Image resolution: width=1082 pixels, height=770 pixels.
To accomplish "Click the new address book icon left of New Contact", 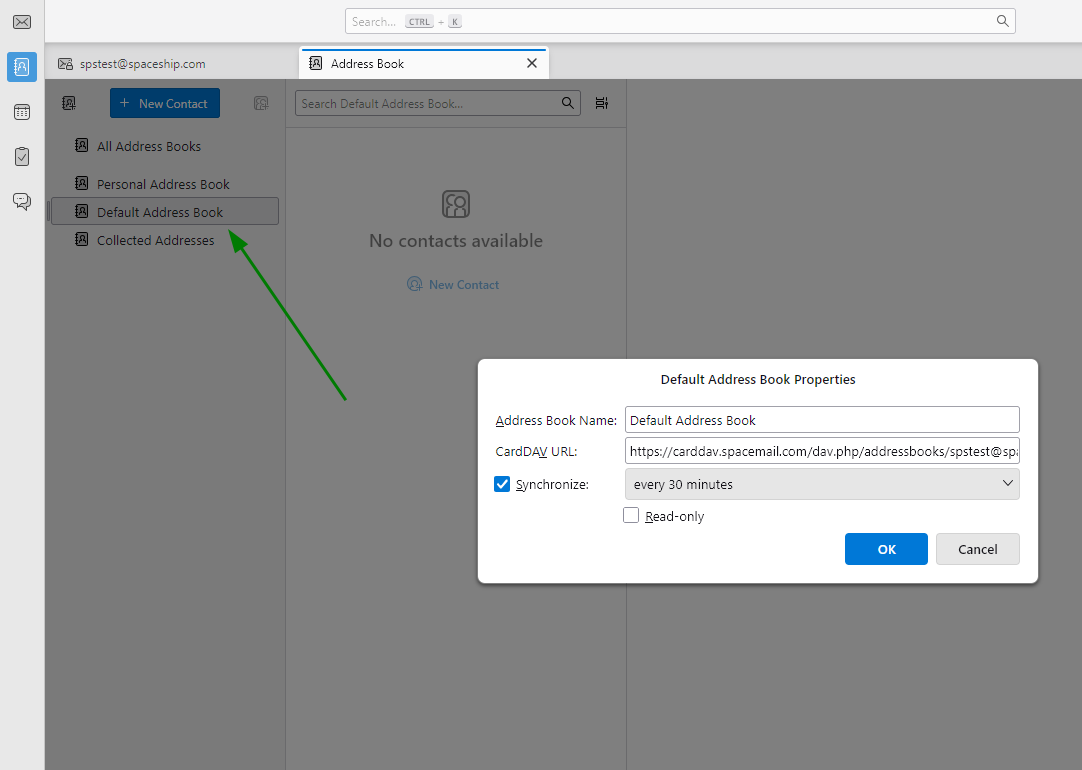I will pyautogui.click(x=68, y=103).
